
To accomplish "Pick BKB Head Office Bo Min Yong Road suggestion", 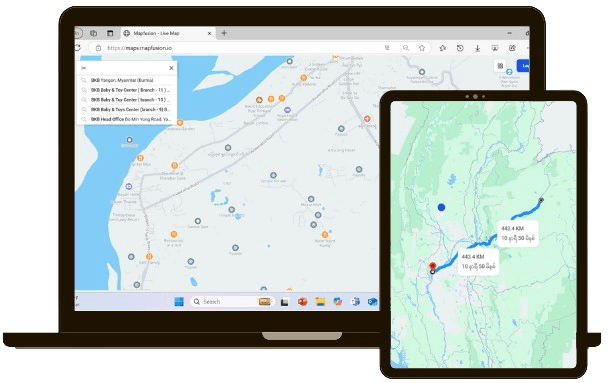I will tap(127, 119).
